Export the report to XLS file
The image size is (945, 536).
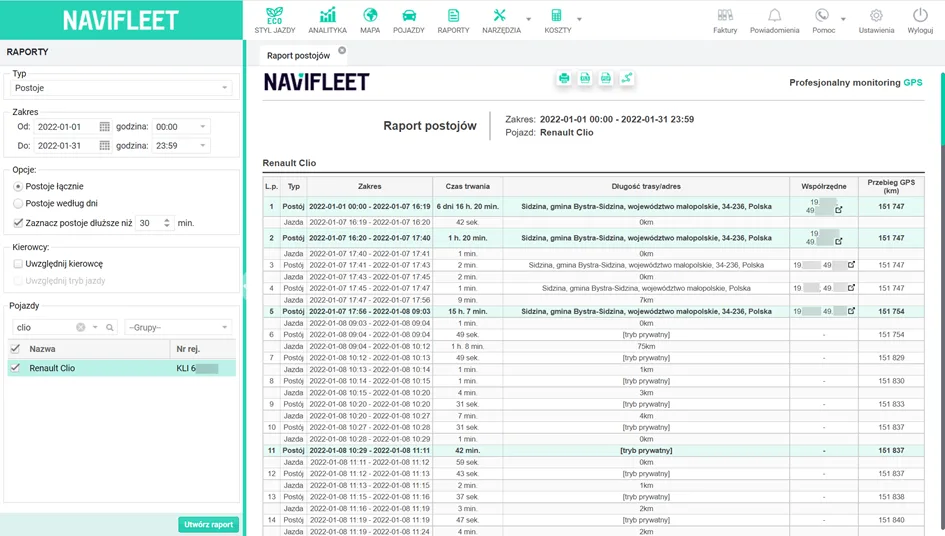click(x=585, y=78)
